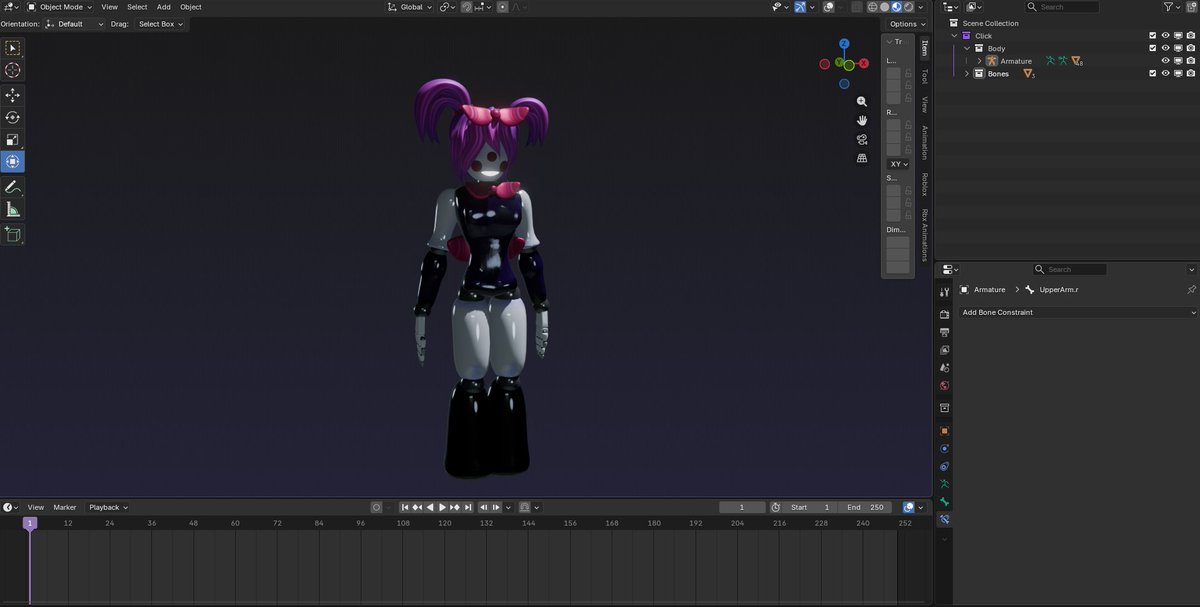
Task: Switch to wireframe viewport shading
Action: (x=872, y=7)
